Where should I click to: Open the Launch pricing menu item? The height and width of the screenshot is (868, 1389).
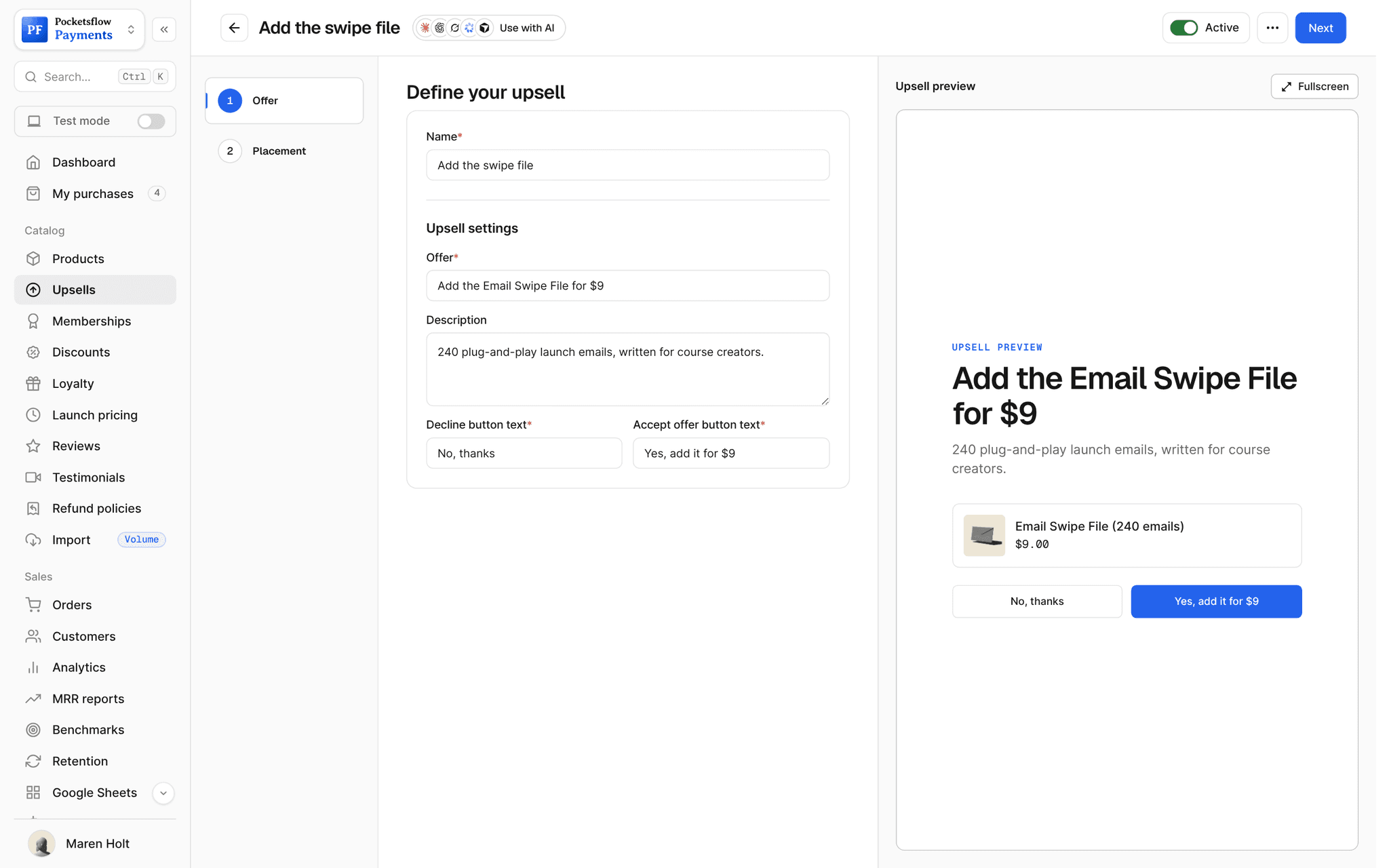[95, 414]
